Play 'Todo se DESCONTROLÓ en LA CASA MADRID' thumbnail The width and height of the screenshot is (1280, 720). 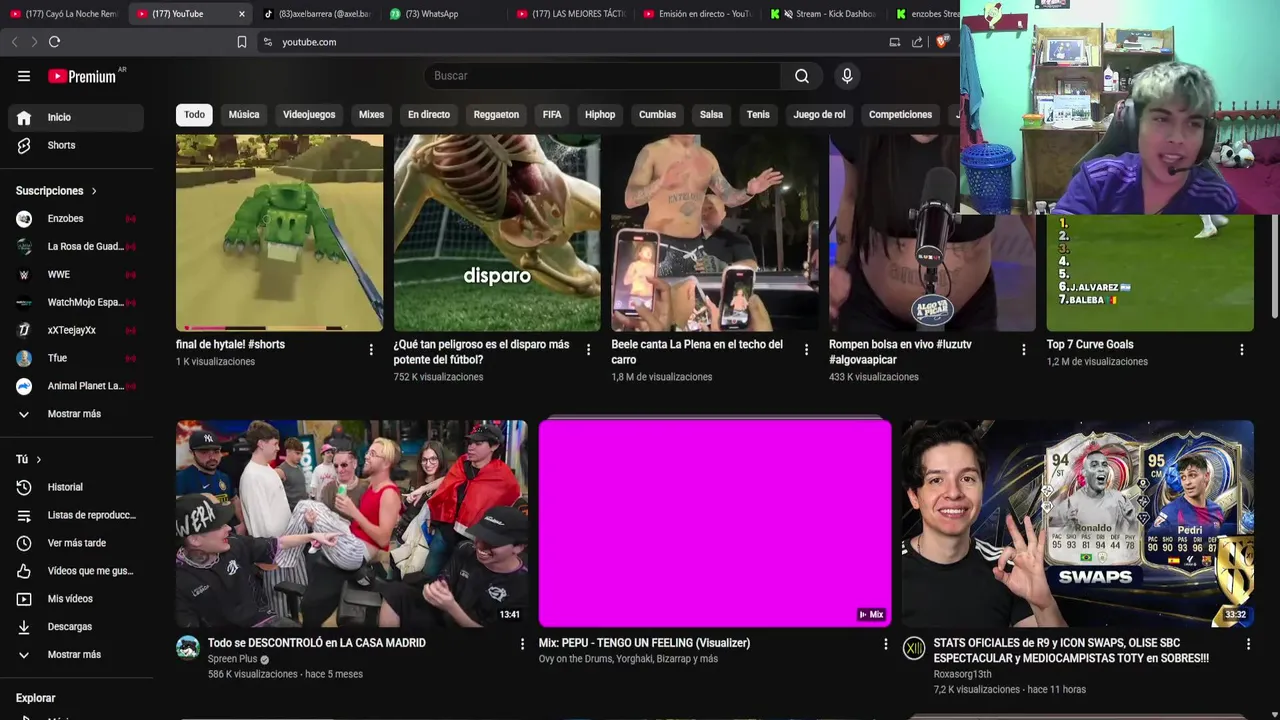pos(352,524)
